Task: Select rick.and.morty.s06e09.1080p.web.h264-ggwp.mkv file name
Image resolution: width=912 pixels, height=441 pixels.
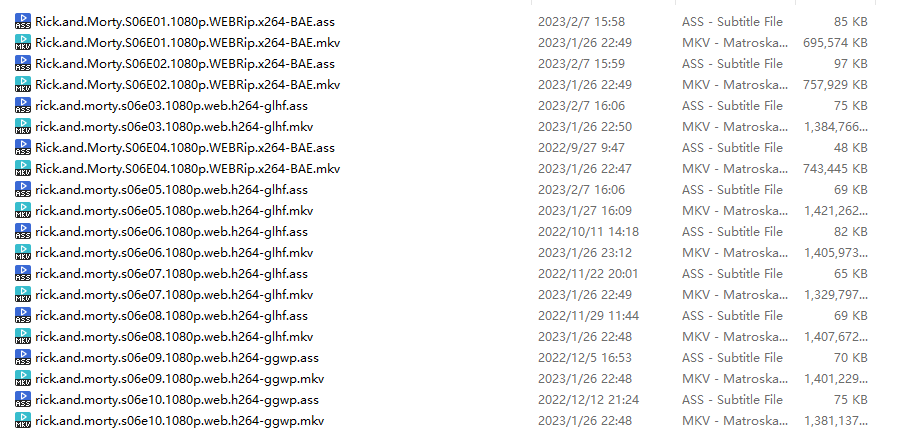Action: click(x=180, y=379)
